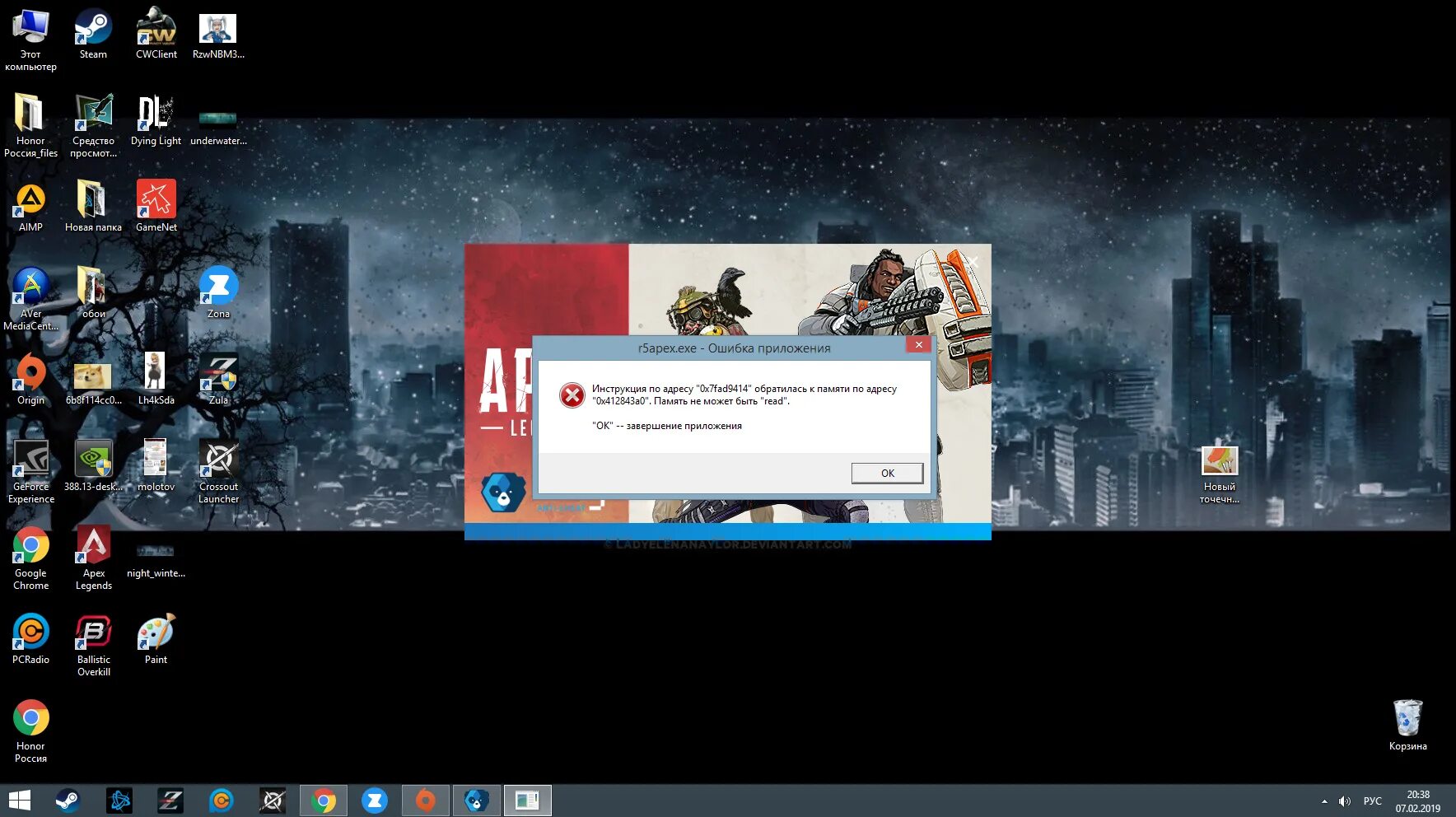This screenshot has width=1456, height=817.
Task: Select the Zona desktop shortcut
Action: (x=218, y=293)
